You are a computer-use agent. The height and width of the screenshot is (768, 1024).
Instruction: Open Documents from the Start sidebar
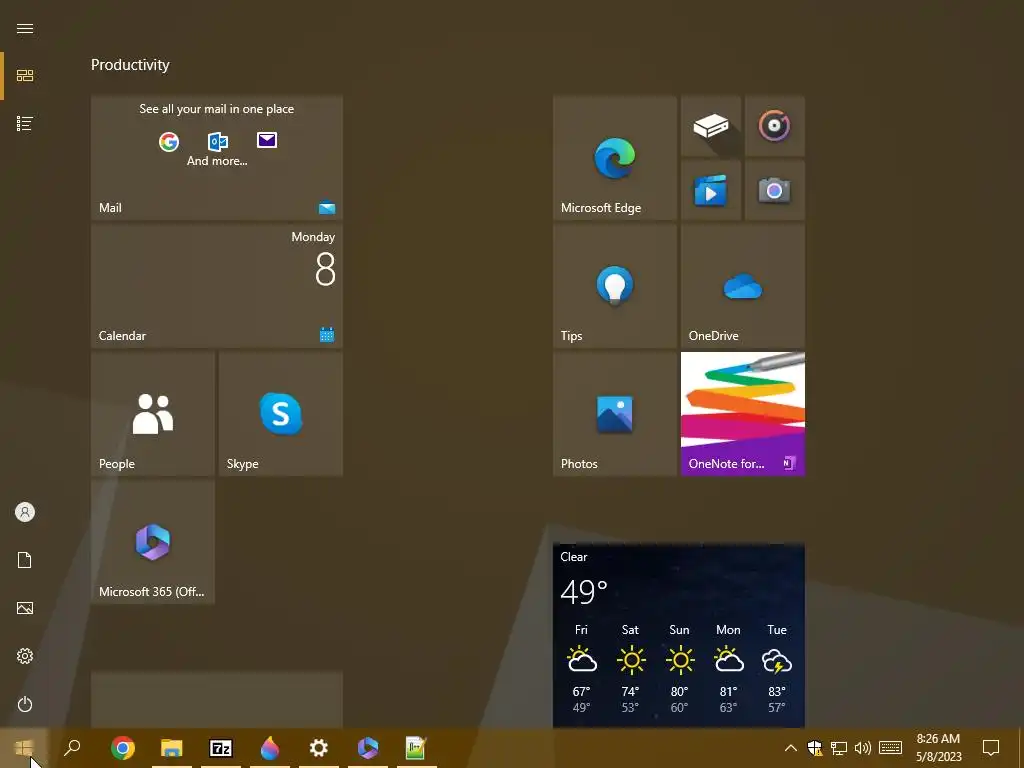(25, 560)
